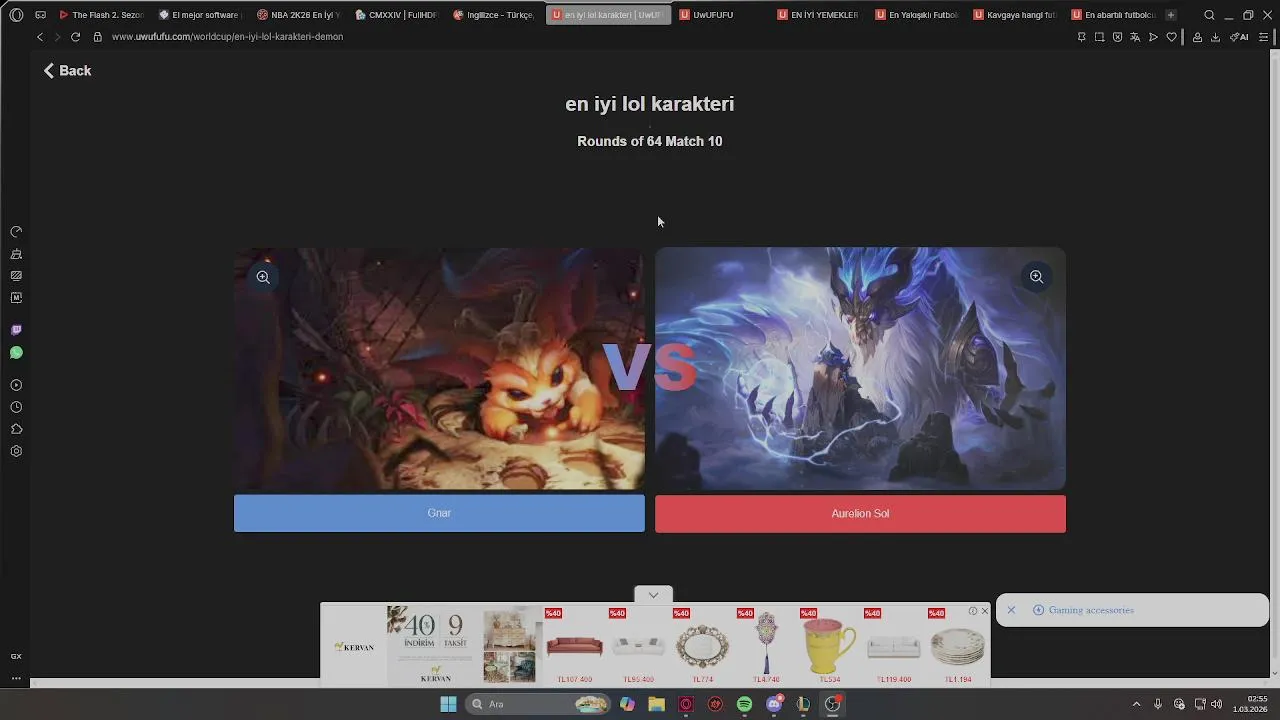1280x720 pixels.
Task: Open the easy setup sliders icon
Action: click(1264, 37)
